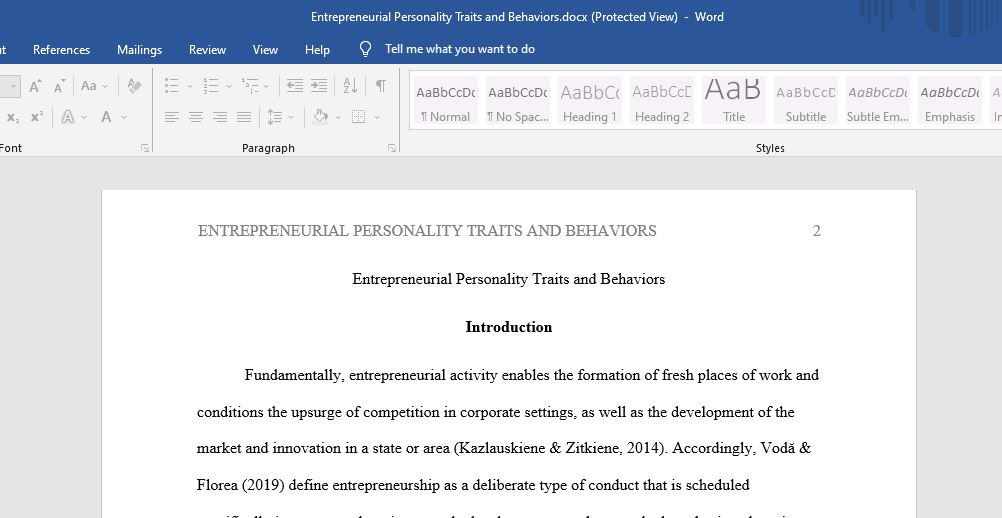
Task: Expand the Multilevel List dropdown
Action: click(266, 86)
